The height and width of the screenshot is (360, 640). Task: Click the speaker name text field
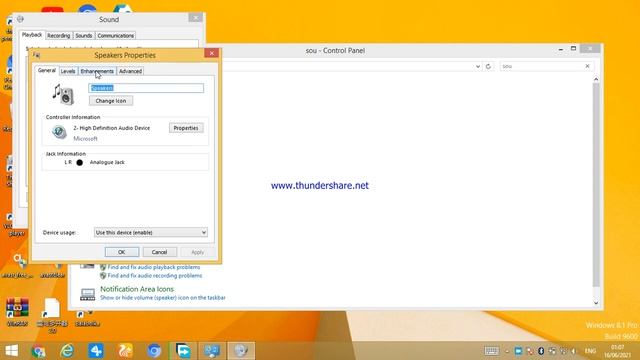[x=146, y=88]
